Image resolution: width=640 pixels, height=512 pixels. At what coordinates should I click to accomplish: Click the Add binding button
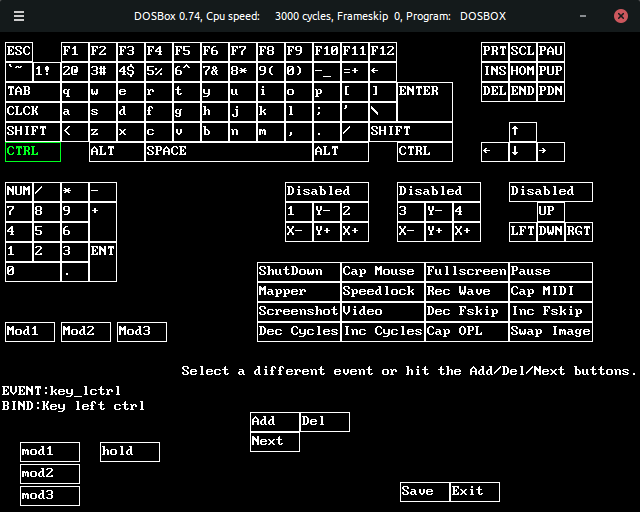click(x=275, y=422)
